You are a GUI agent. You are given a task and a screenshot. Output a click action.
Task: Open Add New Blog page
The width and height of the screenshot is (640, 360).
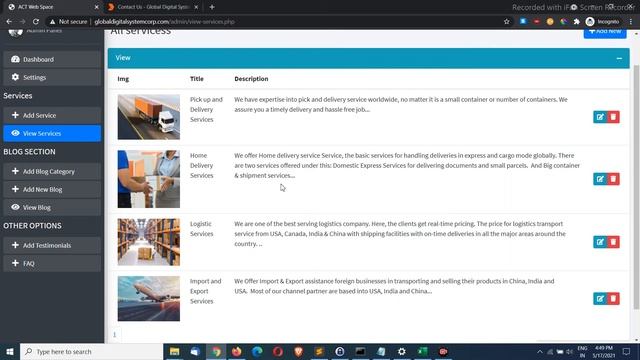[x=52, y=189]
